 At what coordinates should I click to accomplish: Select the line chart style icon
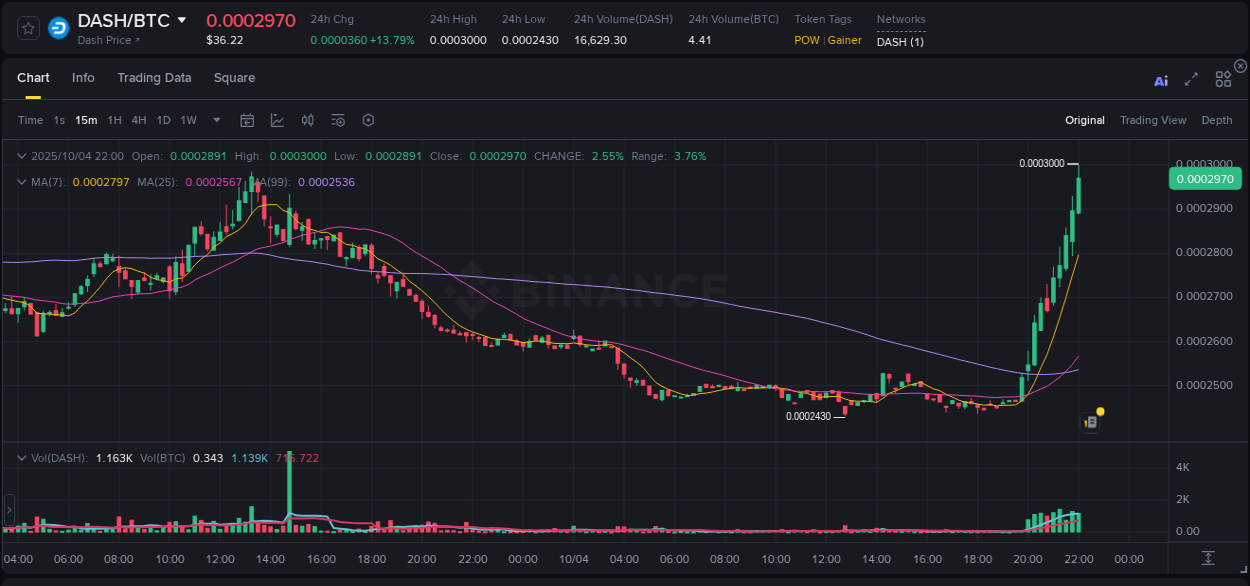click(277, 120)
